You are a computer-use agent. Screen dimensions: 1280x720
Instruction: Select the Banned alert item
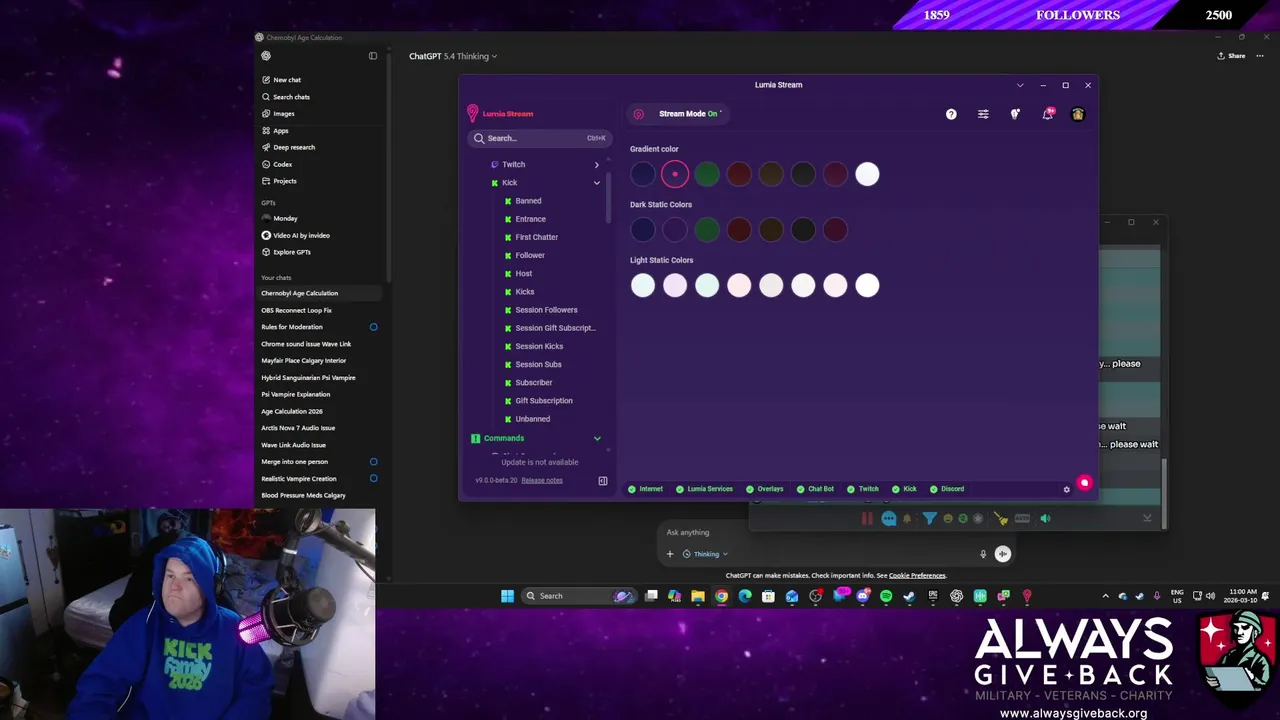point(528,201)
